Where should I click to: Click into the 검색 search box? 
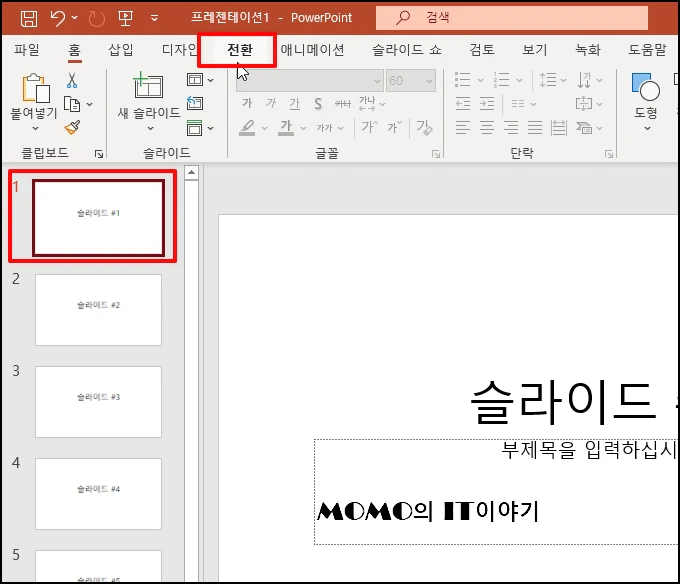click(512, 18)
